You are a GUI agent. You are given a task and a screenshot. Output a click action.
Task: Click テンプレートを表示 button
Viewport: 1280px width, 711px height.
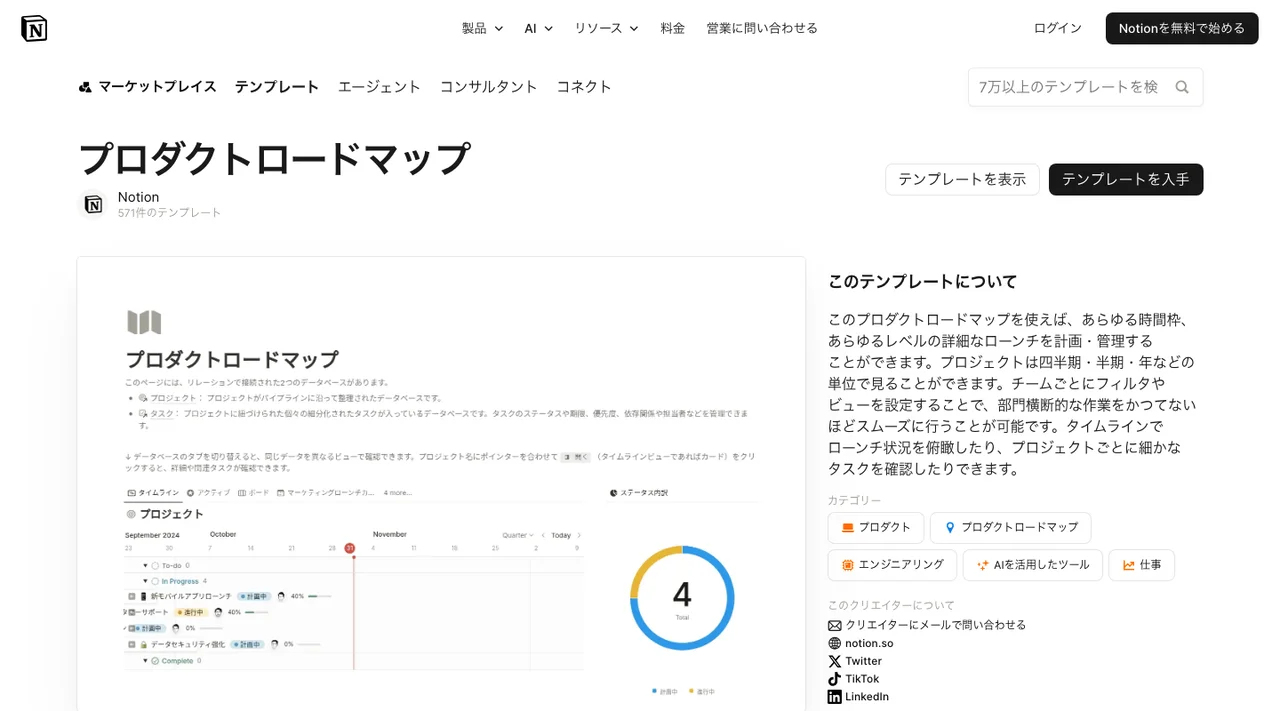tap(962, 179)
